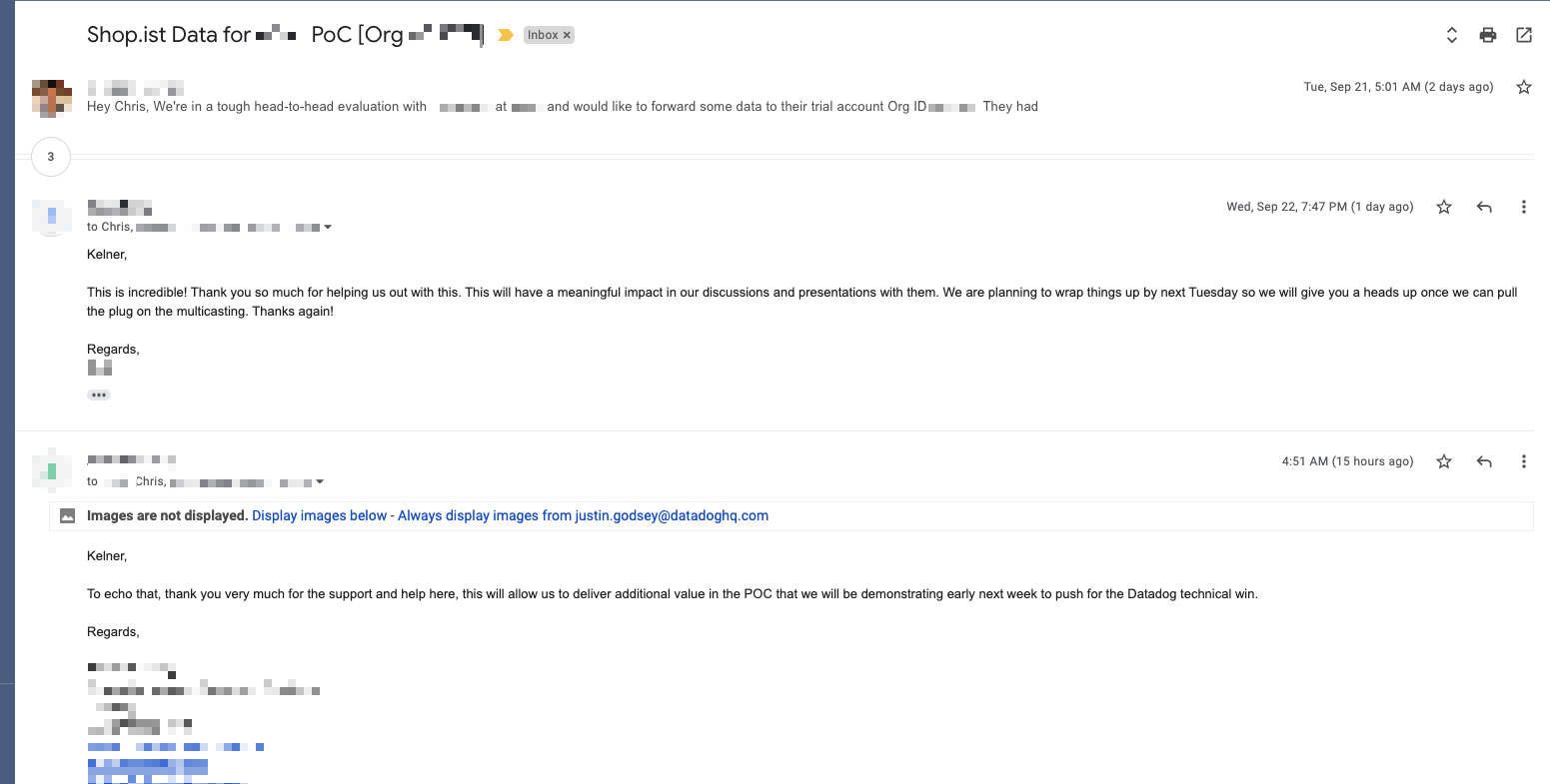Always display images from justin.godsey@datadoghq.com
The width and height of the screenshot is (1550, 784).
click(583, 515)
